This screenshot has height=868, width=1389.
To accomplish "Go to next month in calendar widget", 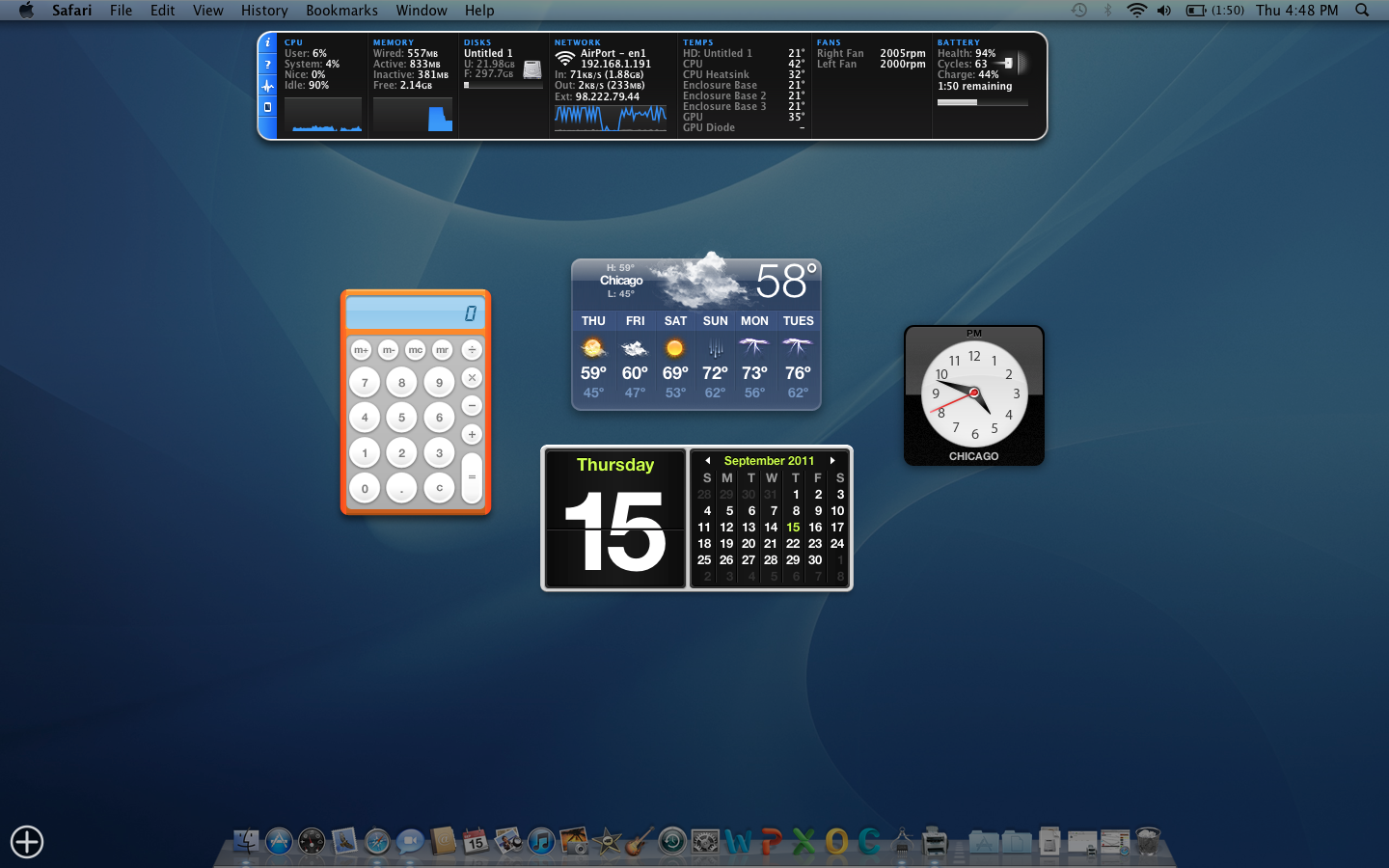I will pyautogui.click(x=832, y=461).
